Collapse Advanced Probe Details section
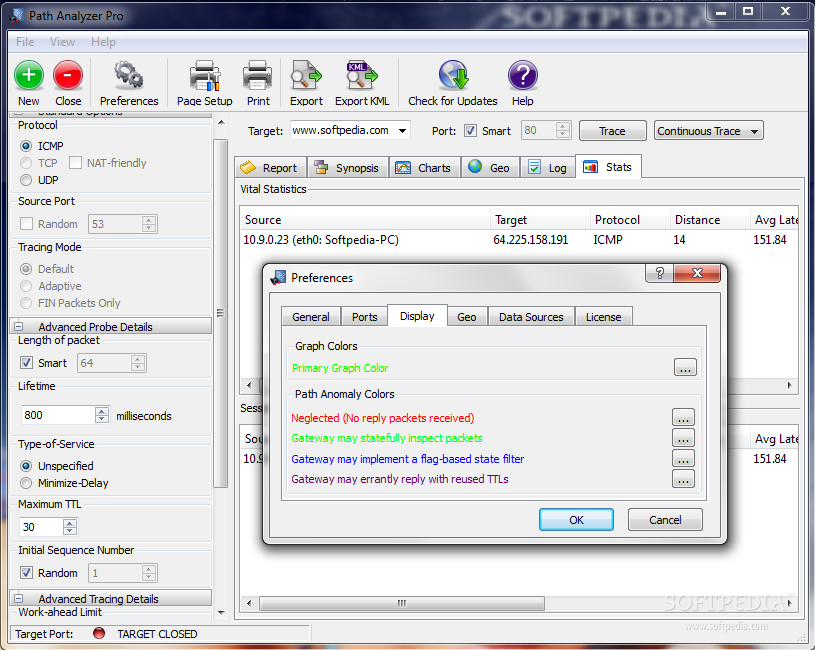Screen dimensions: 815x650 (19, 326)
